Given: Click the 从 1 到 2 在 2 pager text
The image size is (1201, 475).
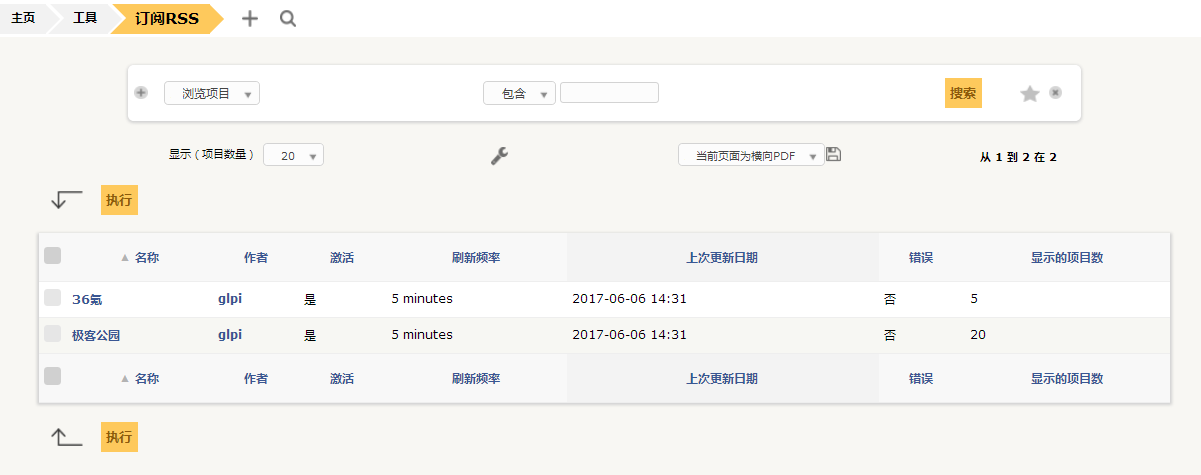Looking at the screenshot, I should [1018, 157].
